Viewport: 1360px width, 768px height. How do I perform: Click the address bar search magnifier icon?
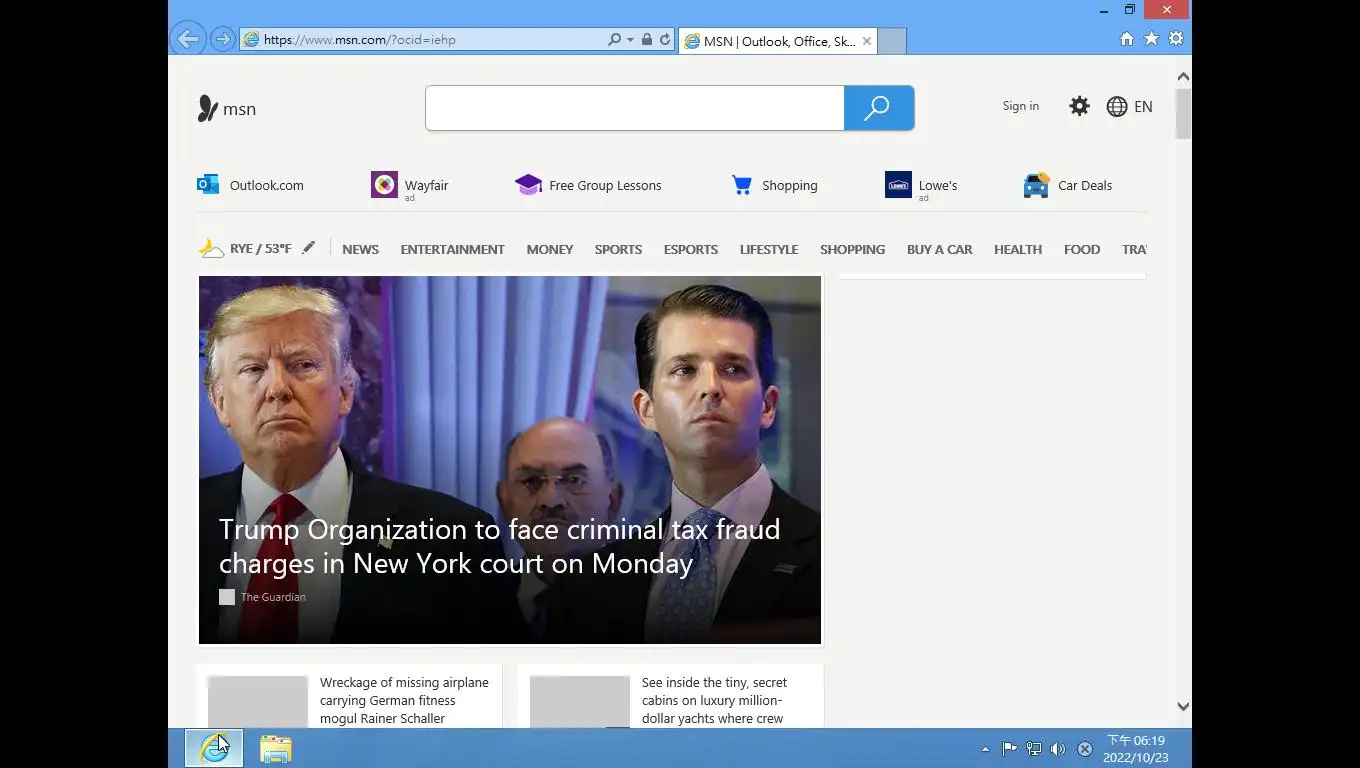pyautogui.click(x=615, y=40)
